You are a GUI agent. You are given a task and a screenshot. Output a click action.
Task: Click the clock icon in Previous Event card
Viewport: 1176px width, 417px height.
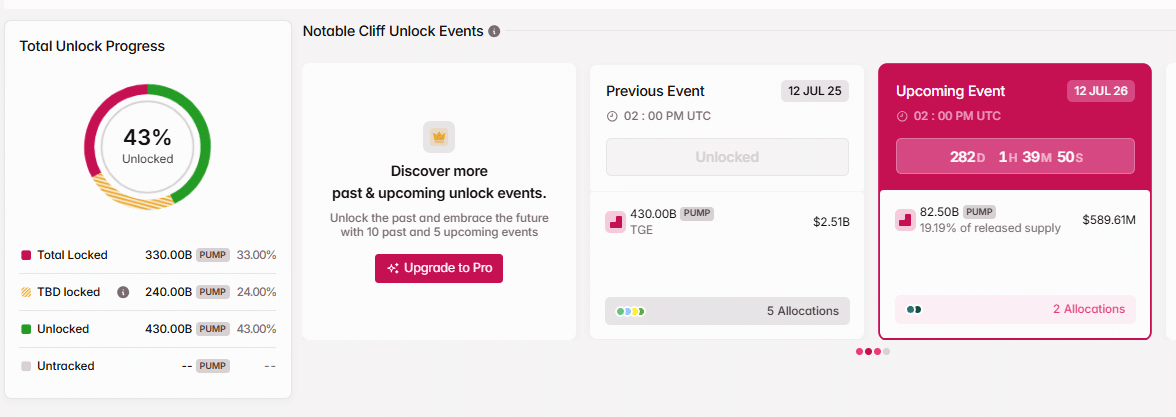click(x=612, y=116)
